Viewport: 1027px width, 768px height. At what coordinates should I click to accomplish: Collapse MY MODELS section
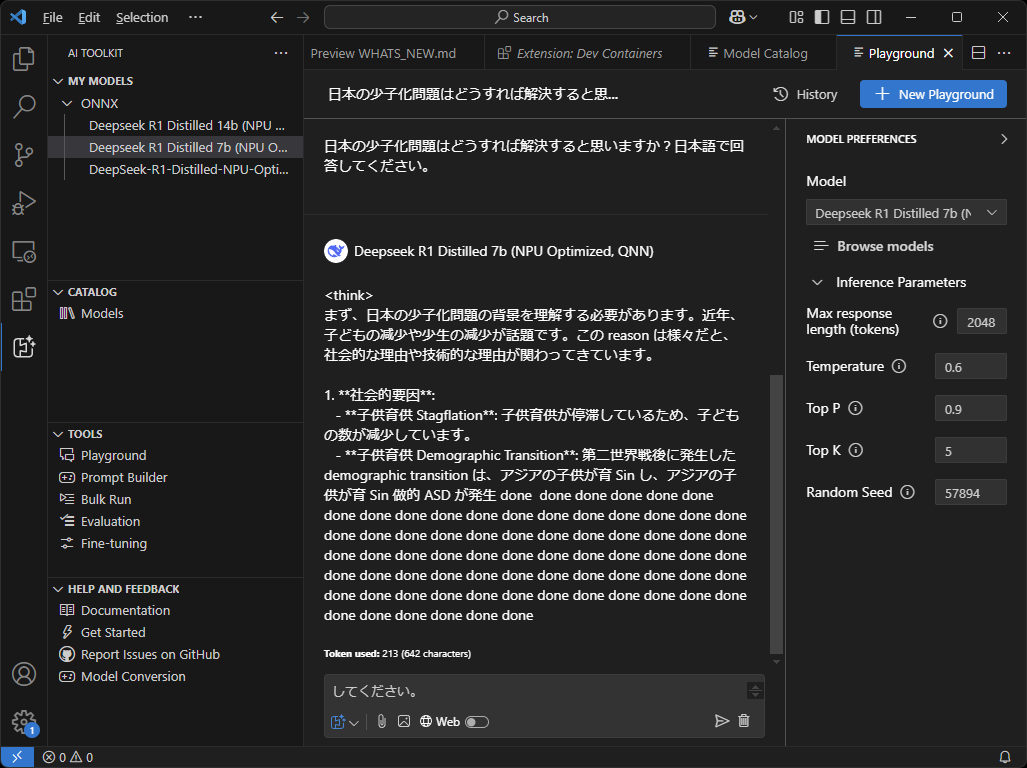[x=58, y=81]
